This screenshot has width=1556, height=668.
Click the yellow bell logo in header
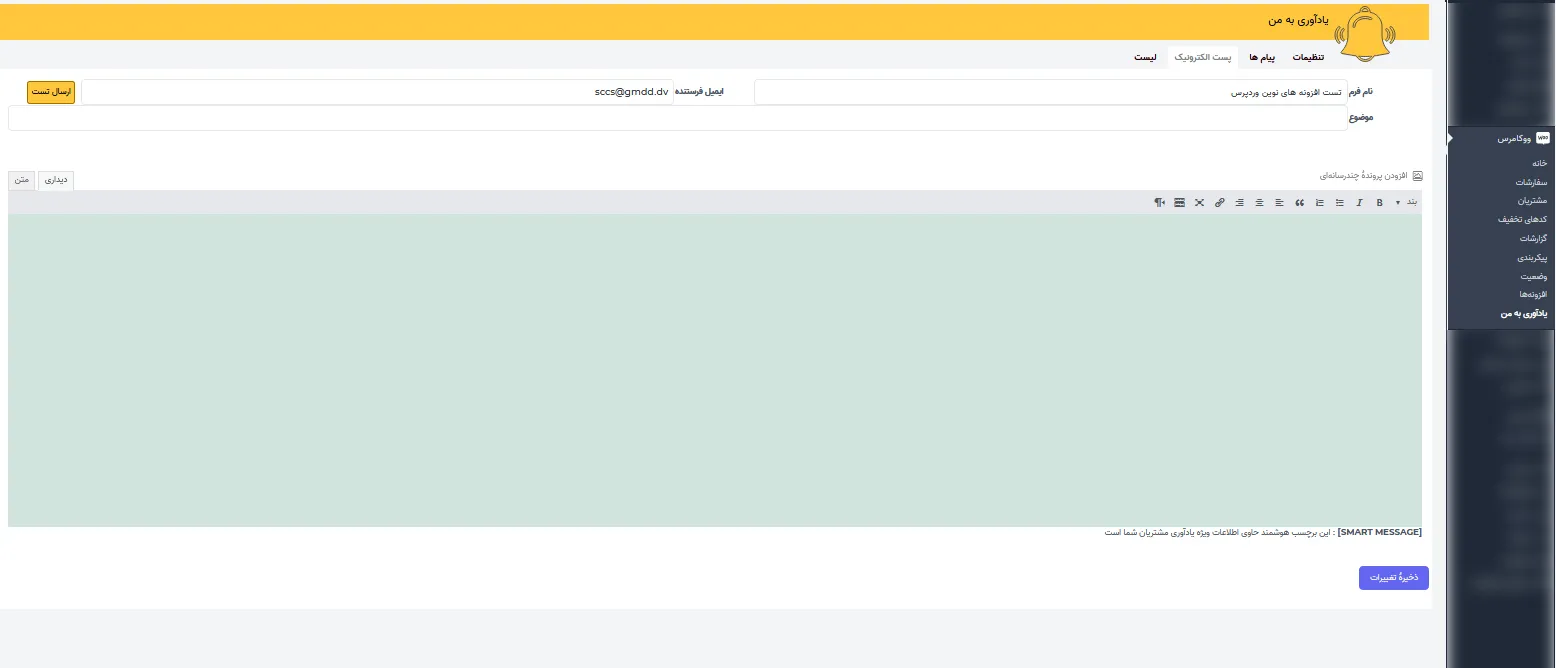coord(1363,36)
